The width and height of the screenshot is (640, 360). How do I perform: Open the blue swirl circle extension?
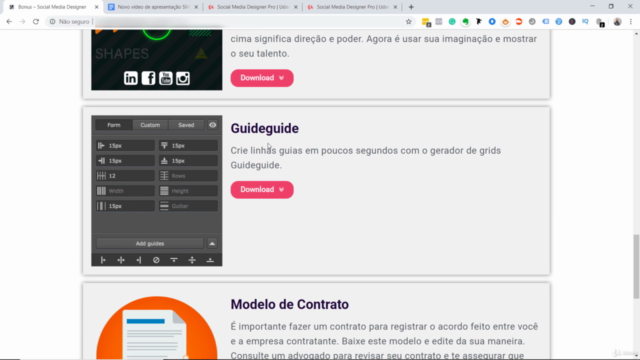pyautogui.click(x=559, y=22)
